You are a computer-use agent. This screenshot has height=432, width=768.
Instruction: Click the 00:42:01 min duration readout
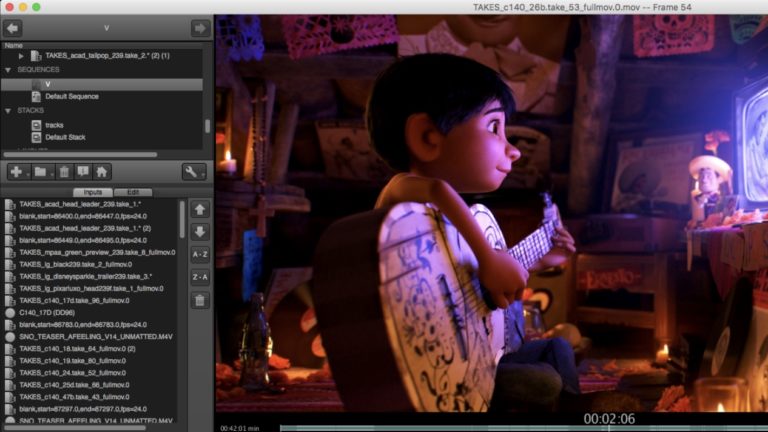pyautogui.click(x=240, y=428)
